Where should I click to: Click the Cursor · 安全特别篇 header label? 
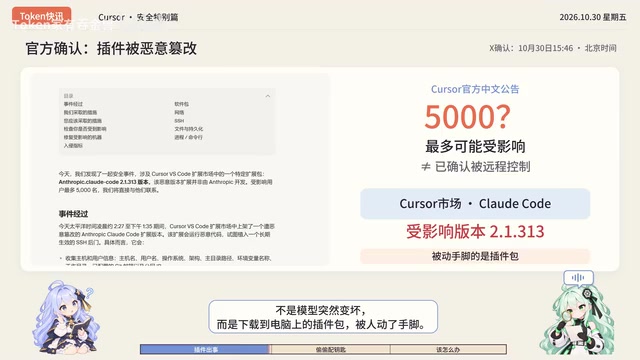click(138, 17)
